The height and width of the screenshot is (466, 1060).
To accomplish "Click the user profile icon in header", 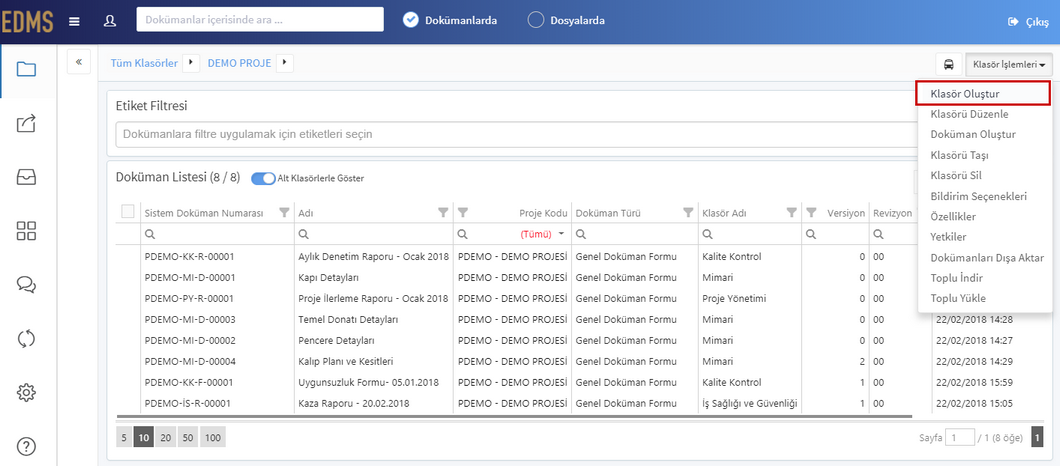I will (110, 21).
